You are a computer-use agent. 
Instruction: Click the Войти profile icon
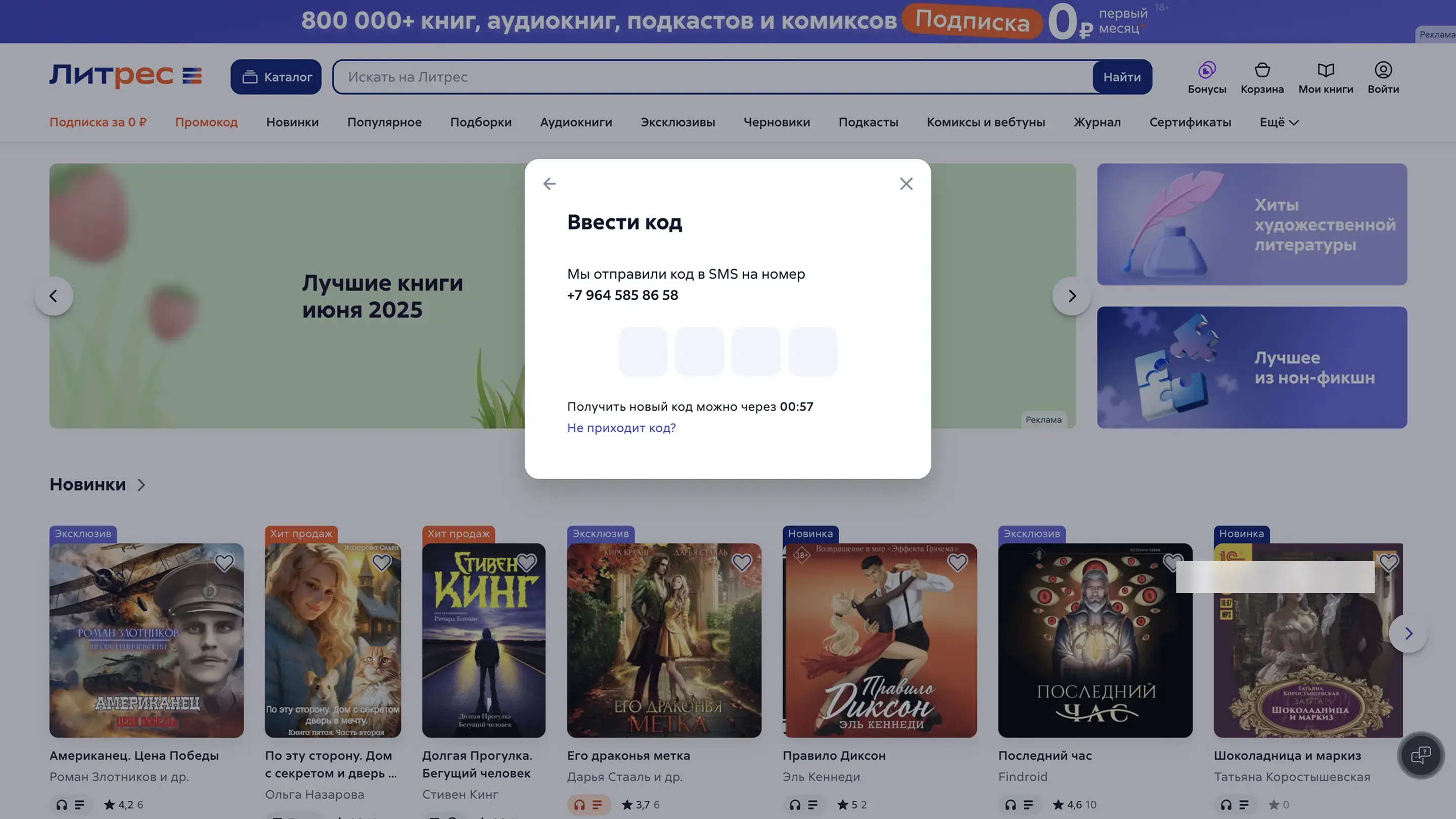(x=1383, y=70)
